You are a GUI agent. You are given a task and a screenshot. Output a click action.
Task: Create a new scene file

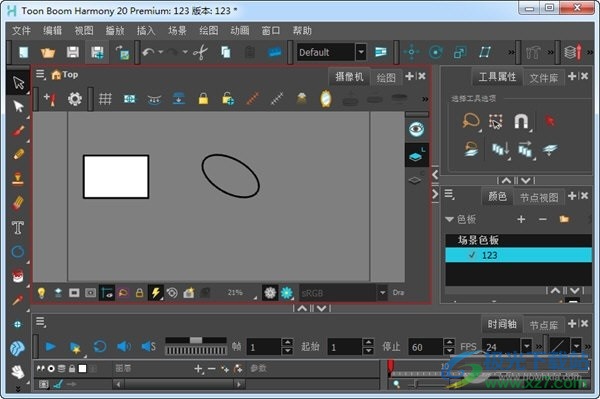24,52
